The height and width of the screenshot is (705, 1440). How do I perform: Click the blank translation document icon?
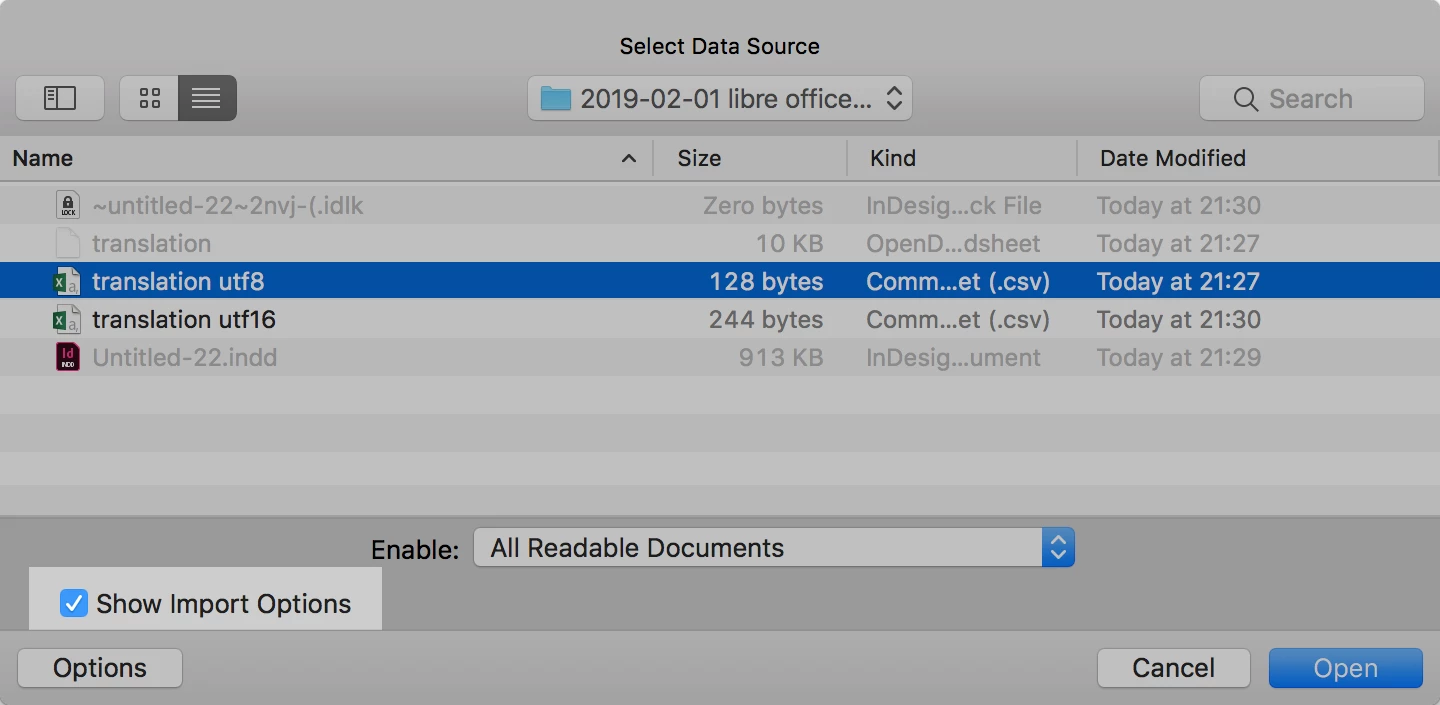67,244
